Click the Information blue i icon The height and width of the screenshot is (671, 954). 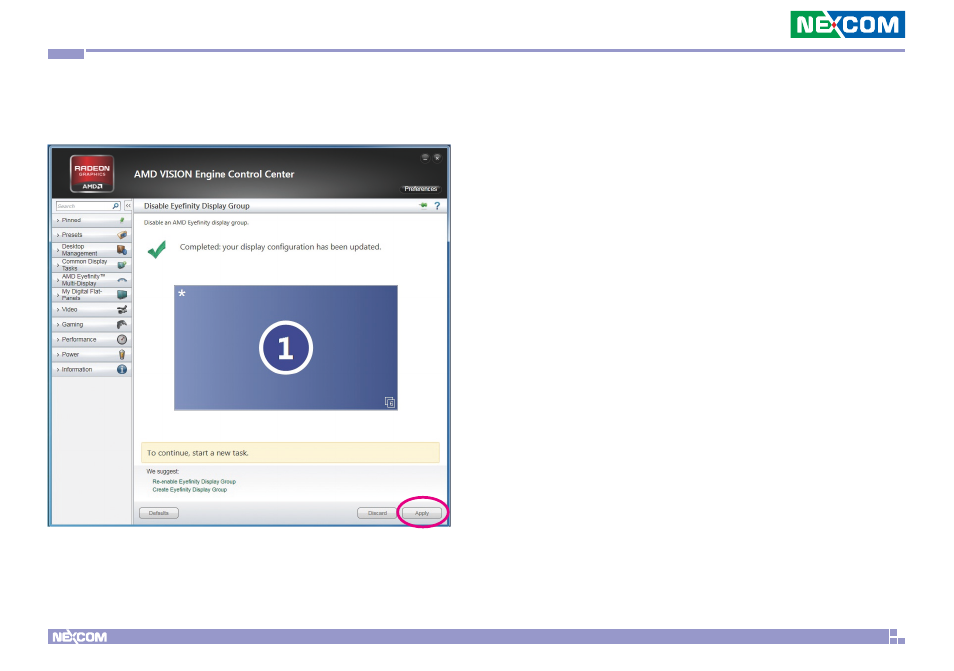point(122,369)
